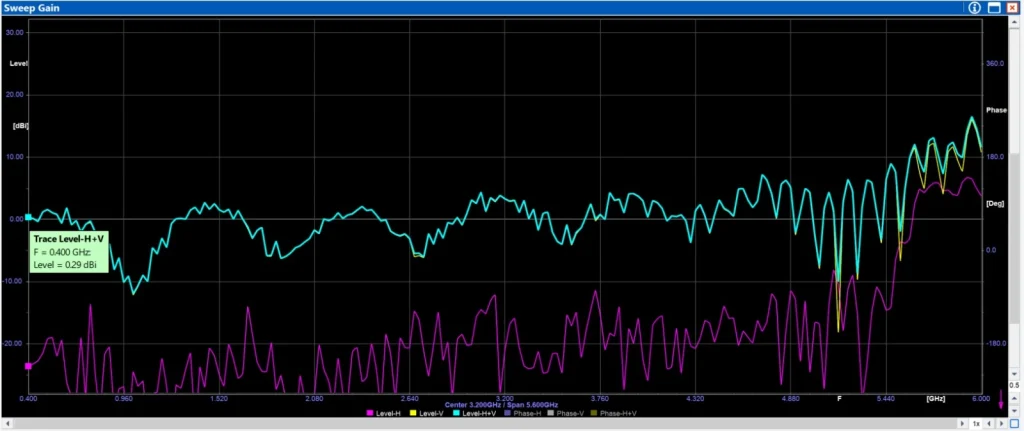The width and height of the screenshot is (1024, 431).
Task: Close the Sweep Gain window
Action: [1014, 8]
